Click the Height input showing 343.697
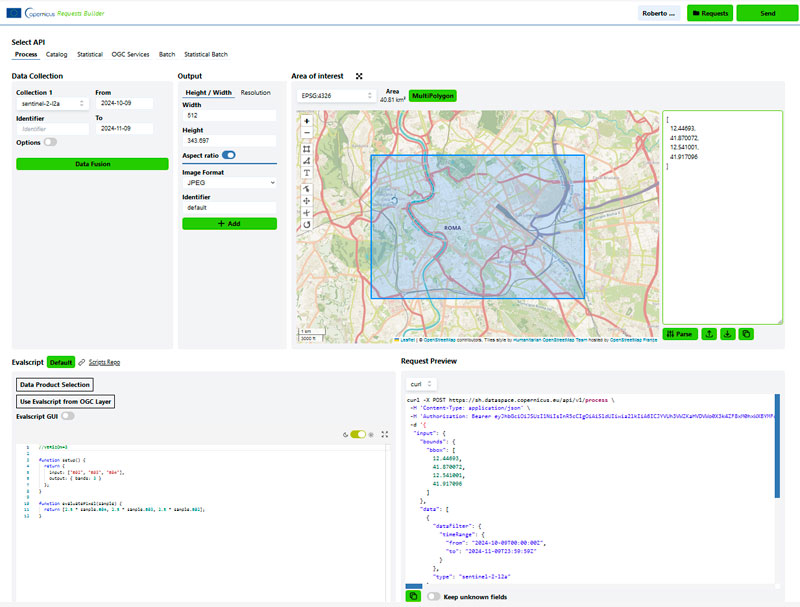Image resolution: width=800 pixels, height=607 pixels. (x=230, y=141)
